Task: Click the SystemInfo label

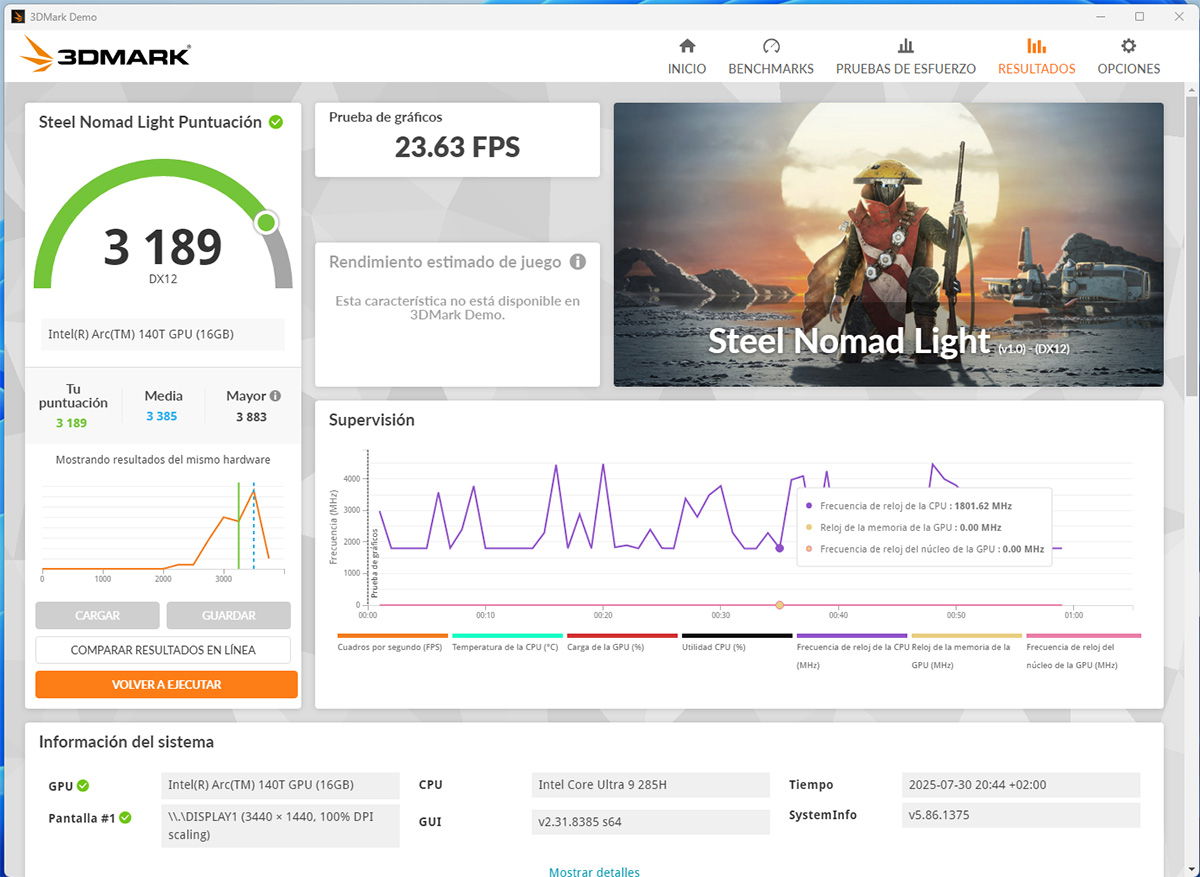Action: coord(823,815)
